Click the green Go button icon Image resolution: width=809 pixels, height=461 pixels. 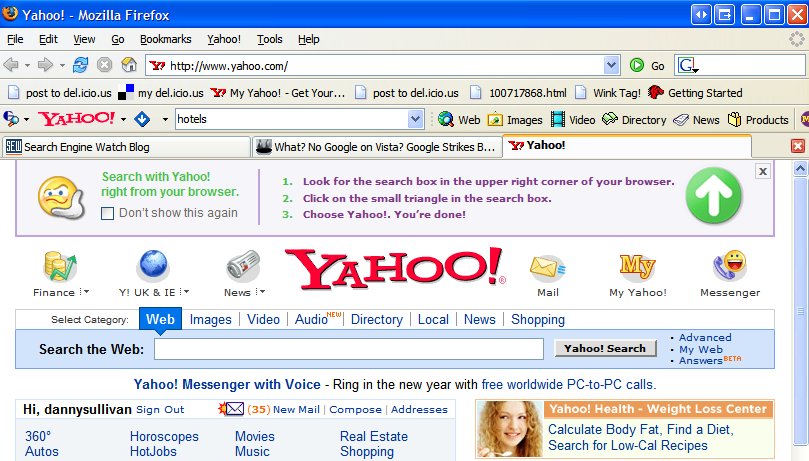[x=637, y=65]
